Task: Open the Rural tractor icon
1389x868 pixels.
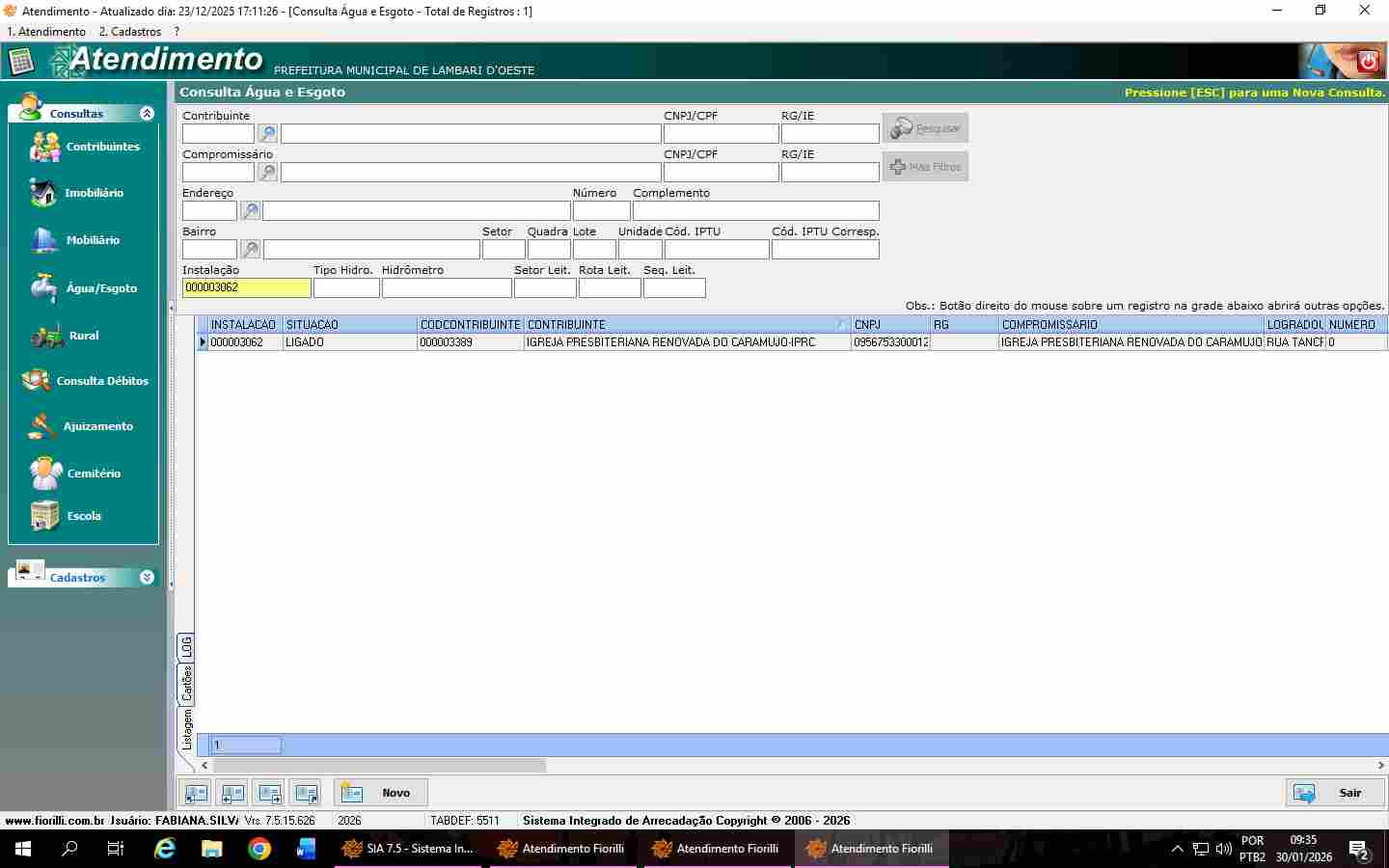Action: pyautogui.click(x=45, y=336)
